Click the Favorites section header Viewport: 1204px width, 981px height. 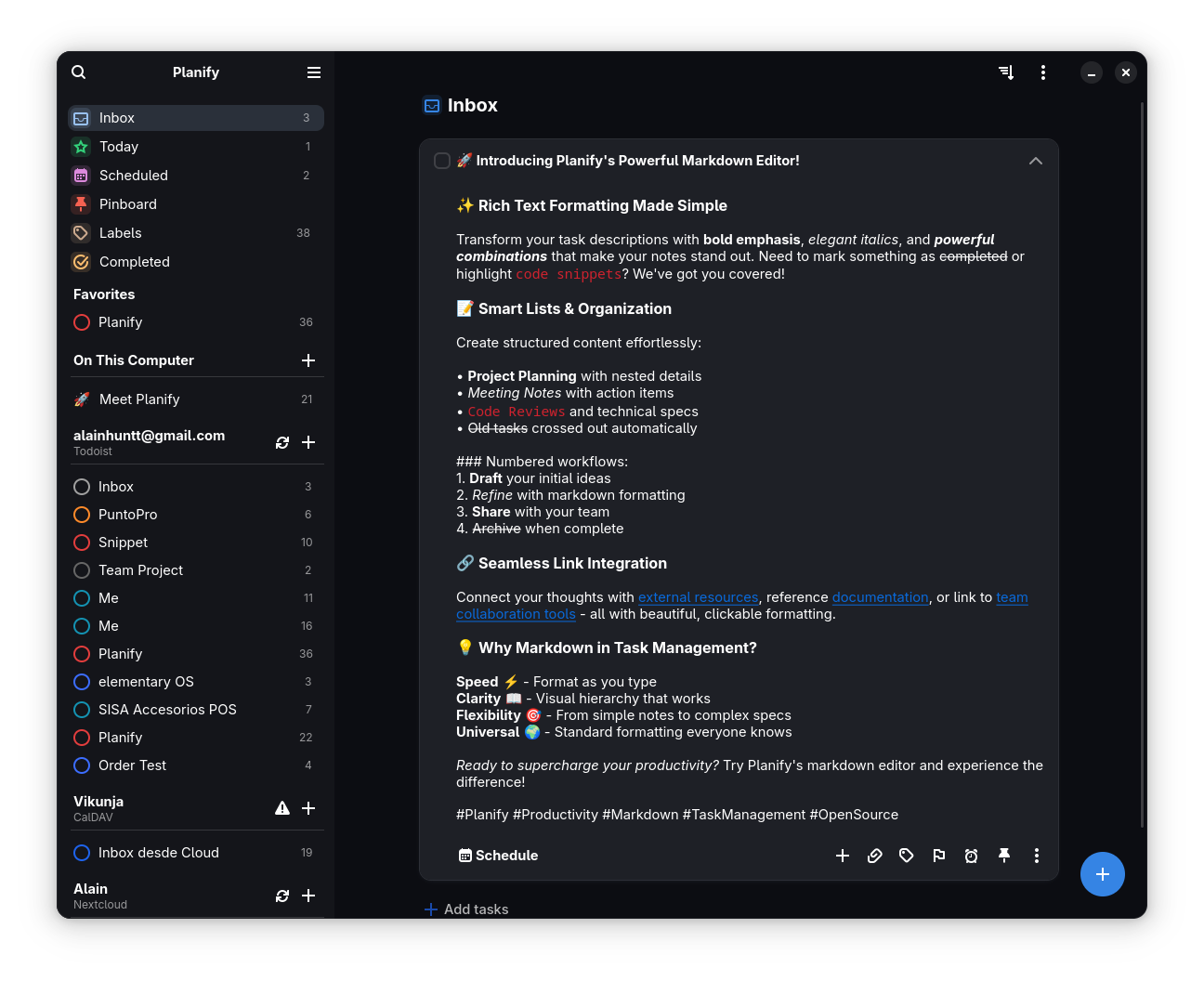(x=104, y=294)
